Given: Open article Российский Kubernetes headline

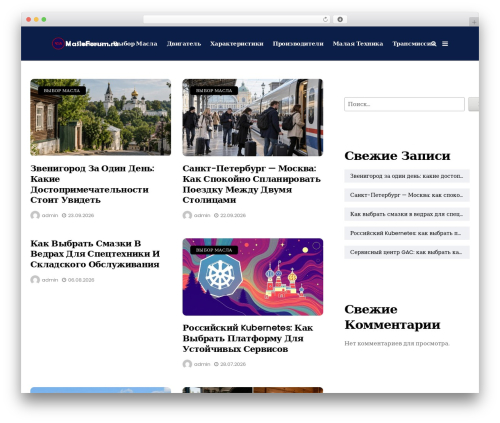Looking at the screenshot, I should click(248, 338).
